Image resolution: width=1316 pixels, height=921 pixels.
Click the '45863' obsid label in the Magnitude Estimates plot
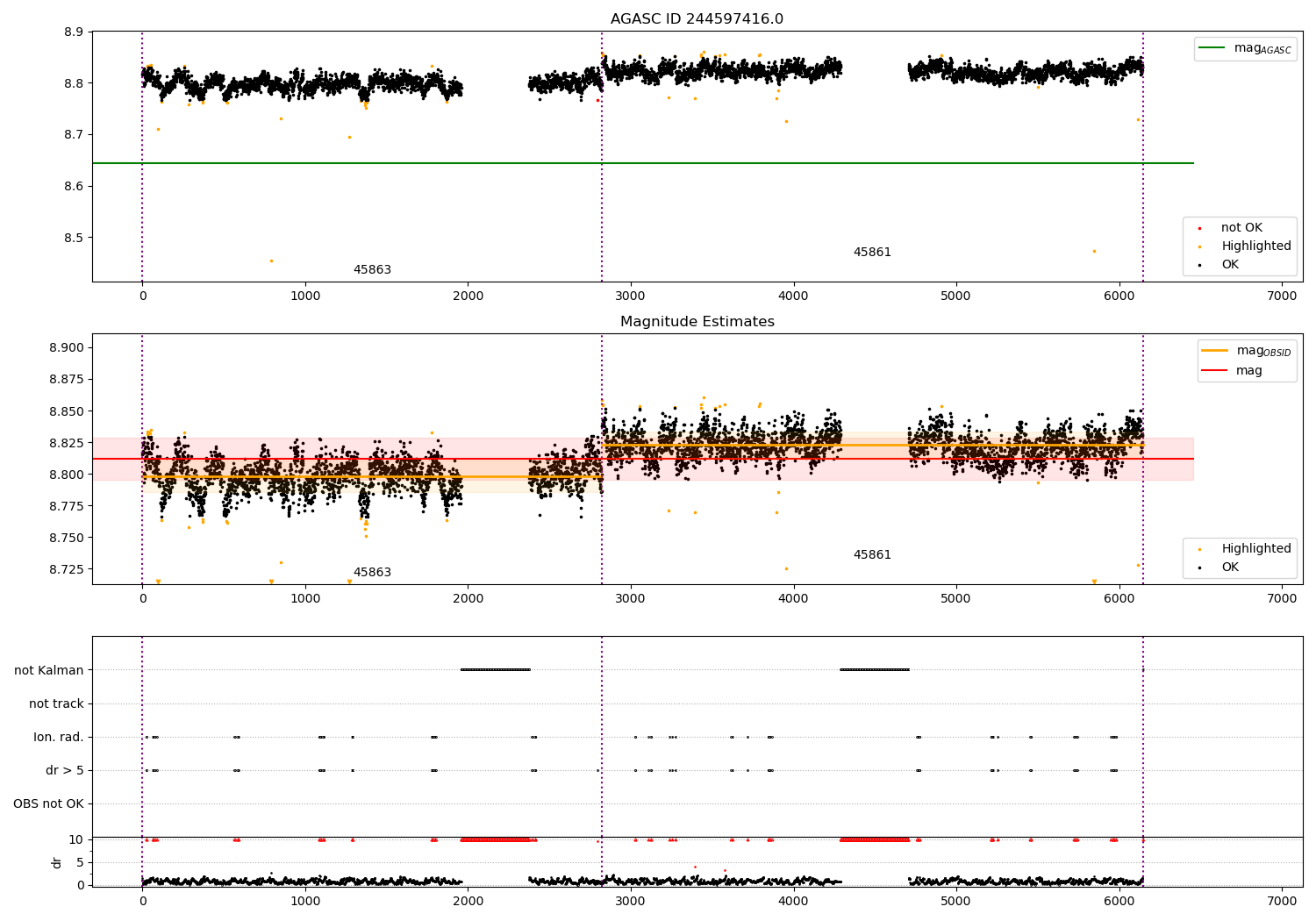[x=372, y=573]
